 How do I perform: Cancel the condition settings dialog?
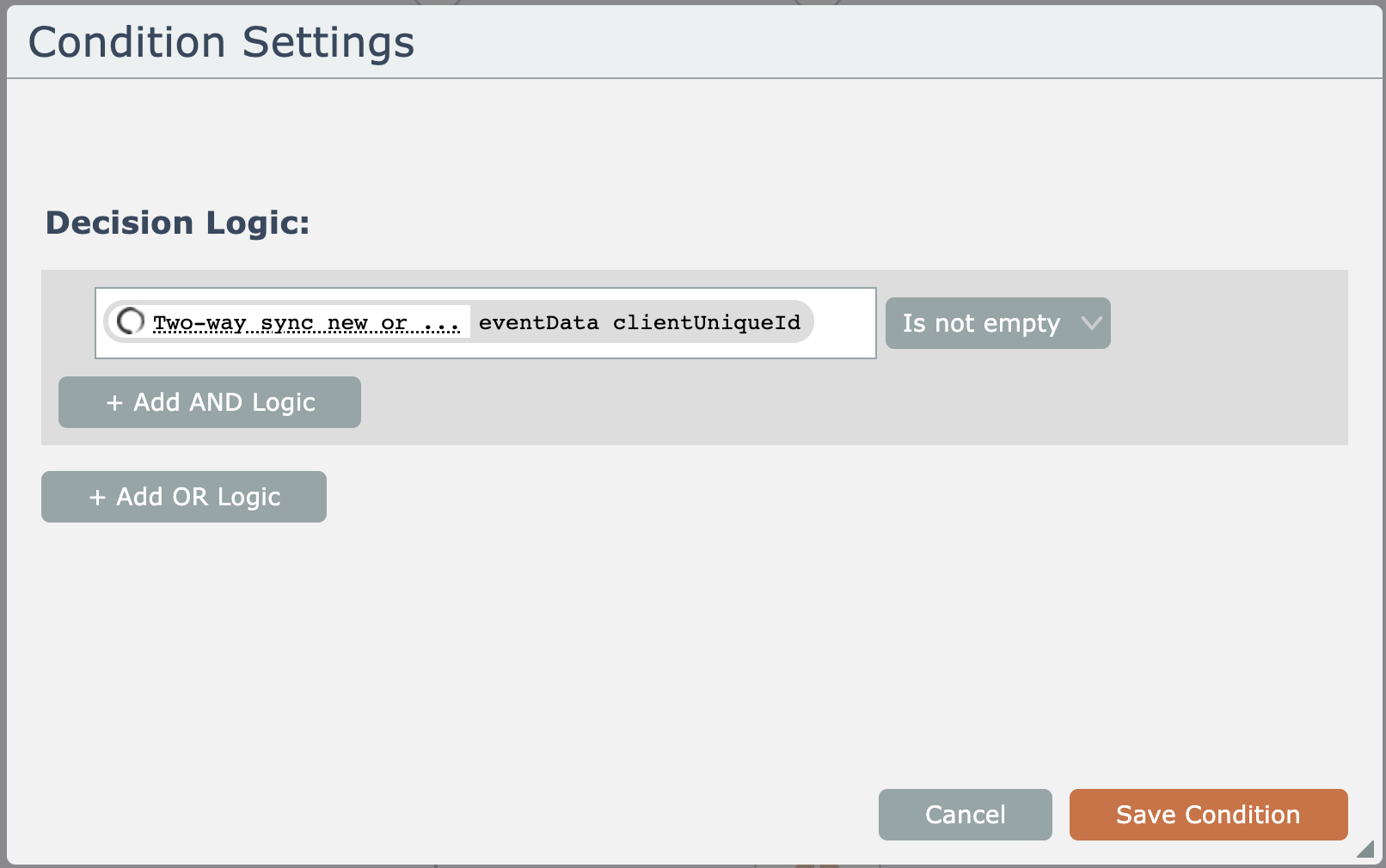pos(965,815)
